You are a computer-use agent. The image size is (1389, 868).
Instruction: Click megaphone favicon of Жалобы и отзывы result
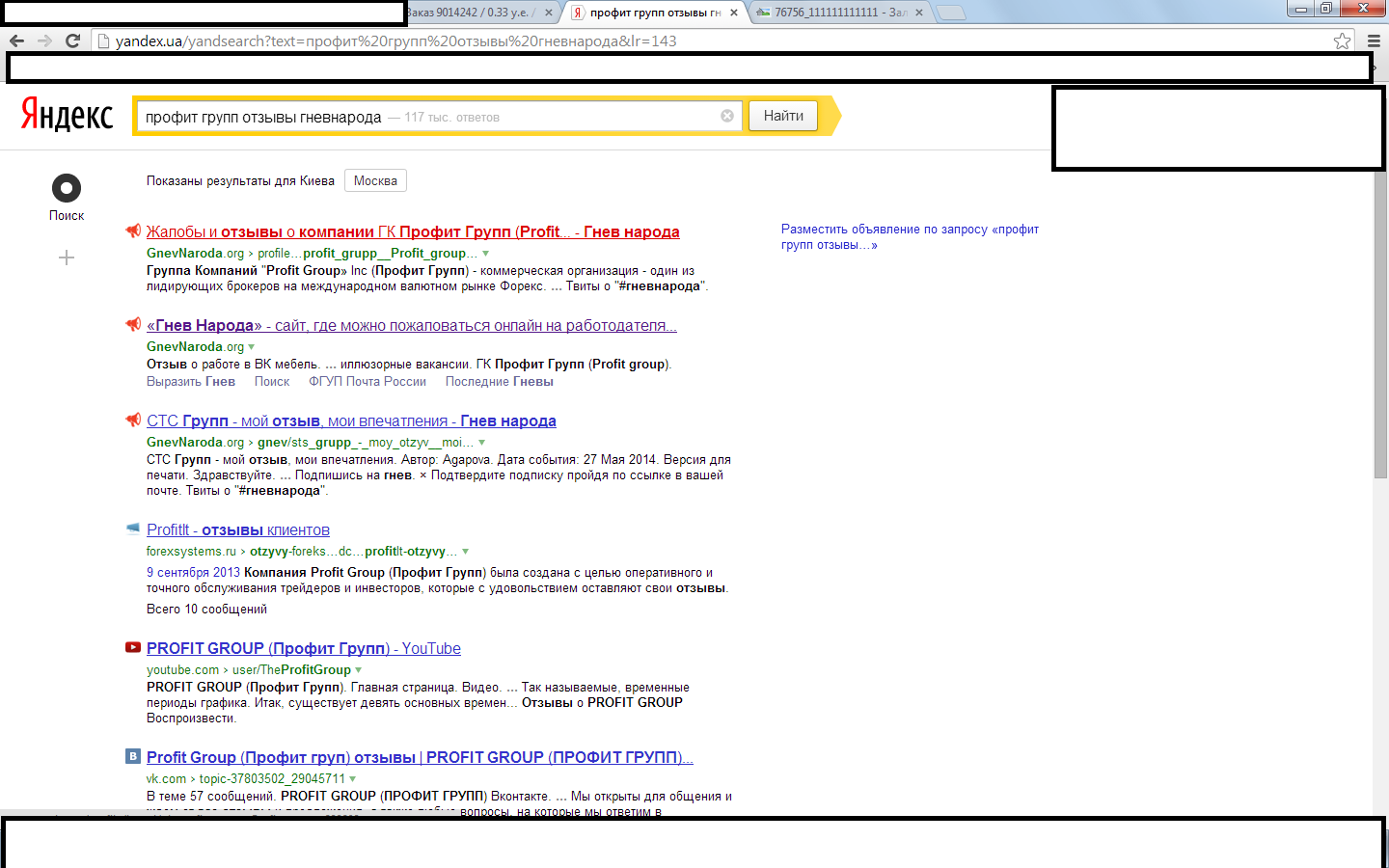point(133,231)
